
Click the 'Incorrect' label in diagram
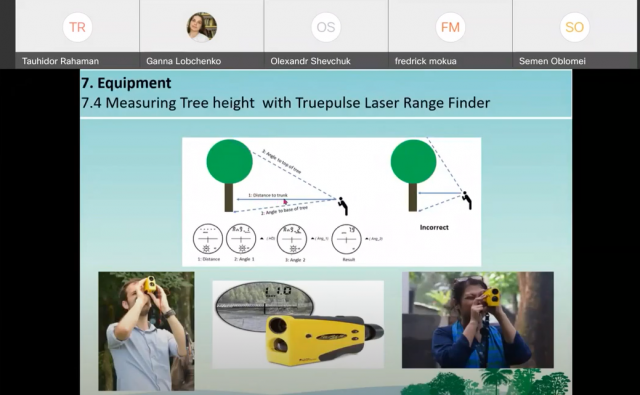pyautogui.click(x=434, y=227)
